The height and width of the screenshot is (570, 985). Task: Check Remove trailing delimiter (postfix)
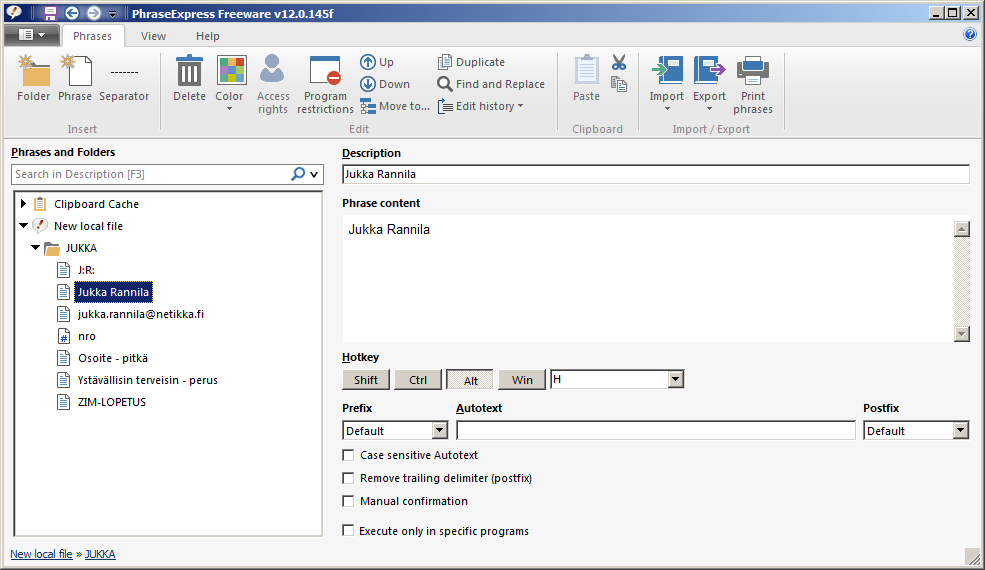(348, 478)
